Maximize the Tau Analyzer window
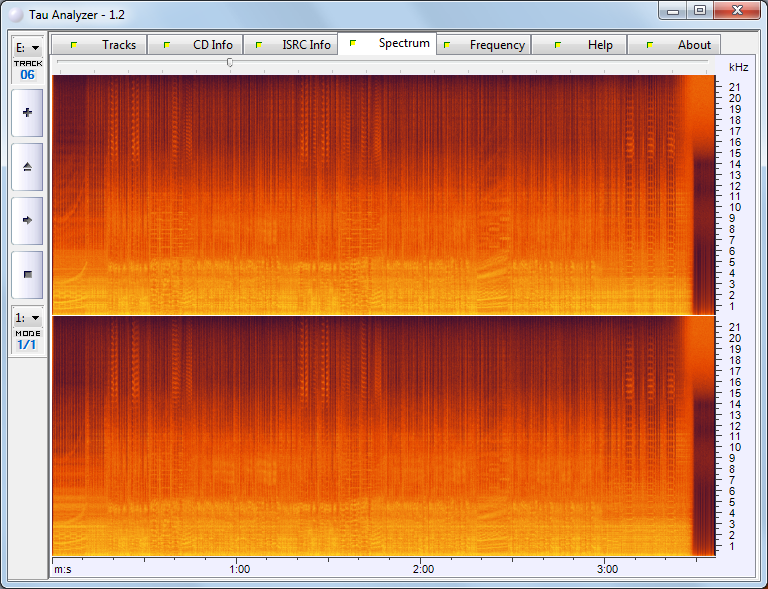This screenshot has height=589, width=768. 700,11
